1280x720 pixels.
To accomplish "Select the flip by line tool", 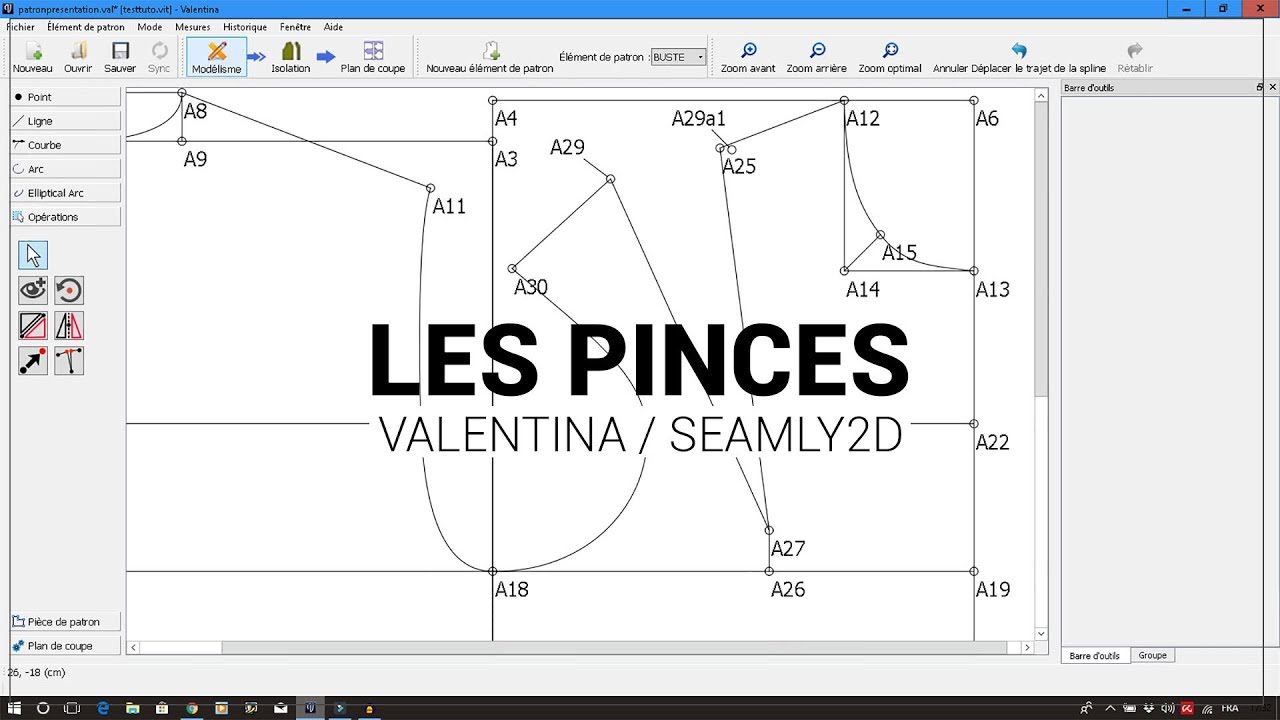I will pos(33,326).
